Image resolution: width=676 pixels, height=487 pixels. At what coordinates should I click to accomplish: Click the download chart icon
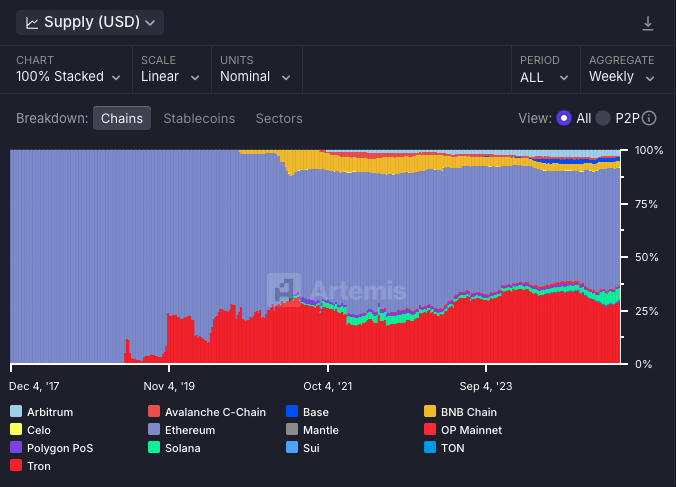click(x=648, y=23)
